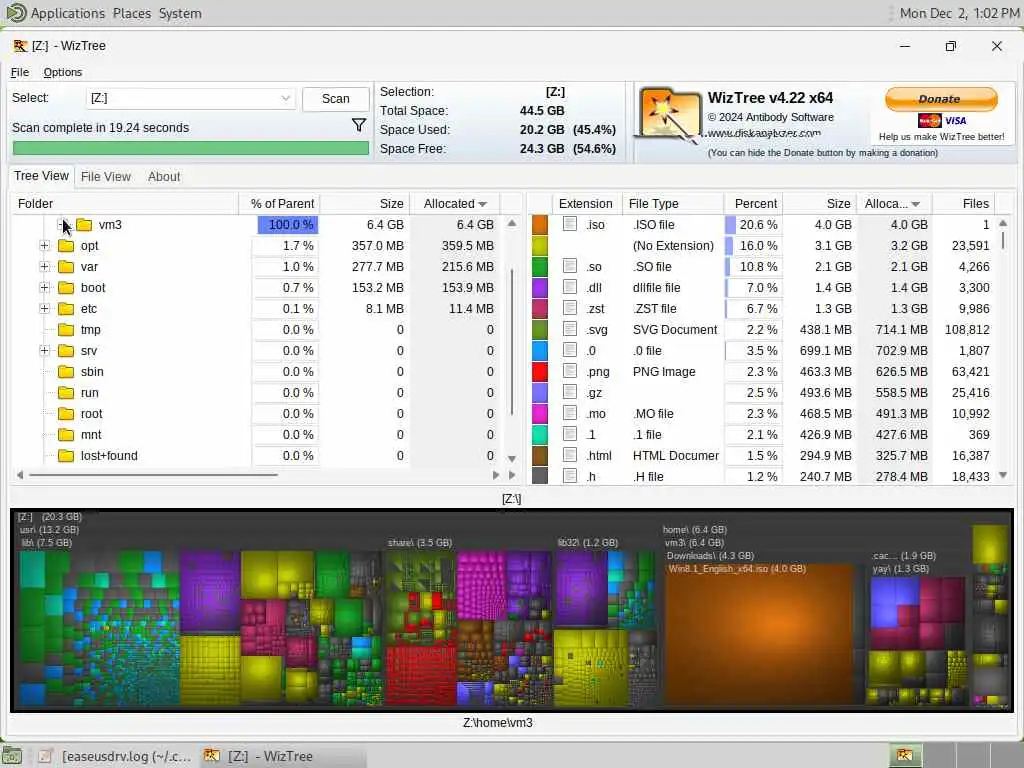Image resolution: width=1024 pixels, height=768 pixels.
Task: Switch to the Tree View tab
Action: tap(41, 176)
